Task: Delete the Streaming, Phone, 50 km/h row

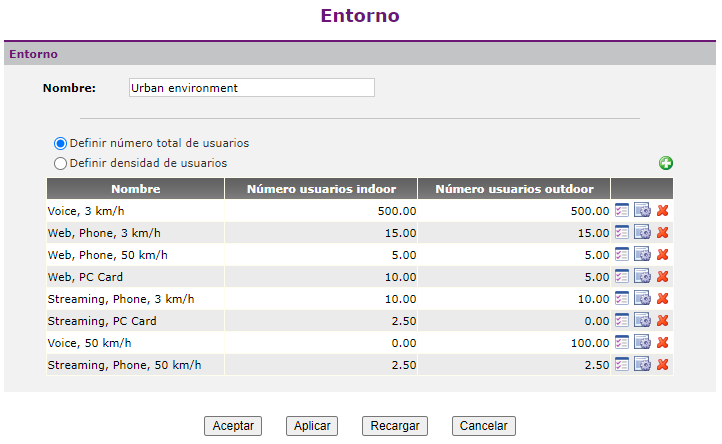Action: tap(663, 365)
